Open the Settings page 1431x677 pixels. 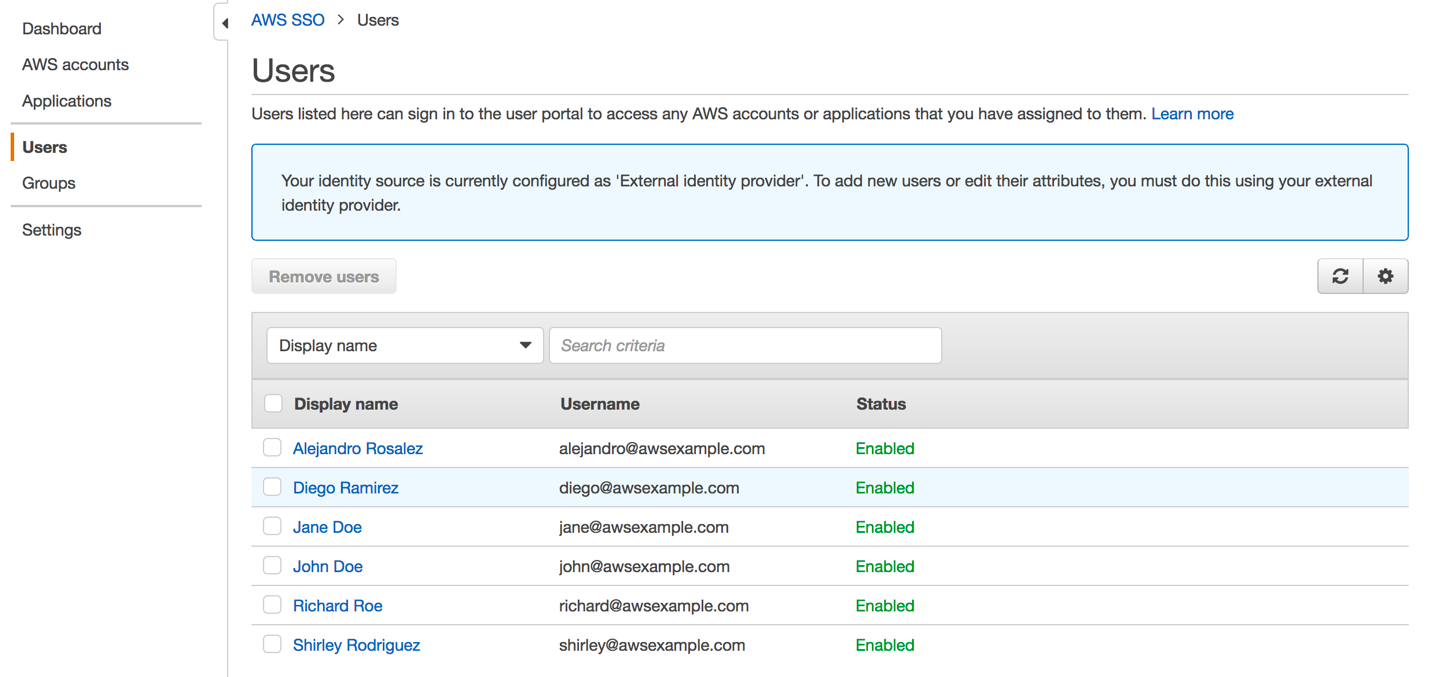click(51, 229)
